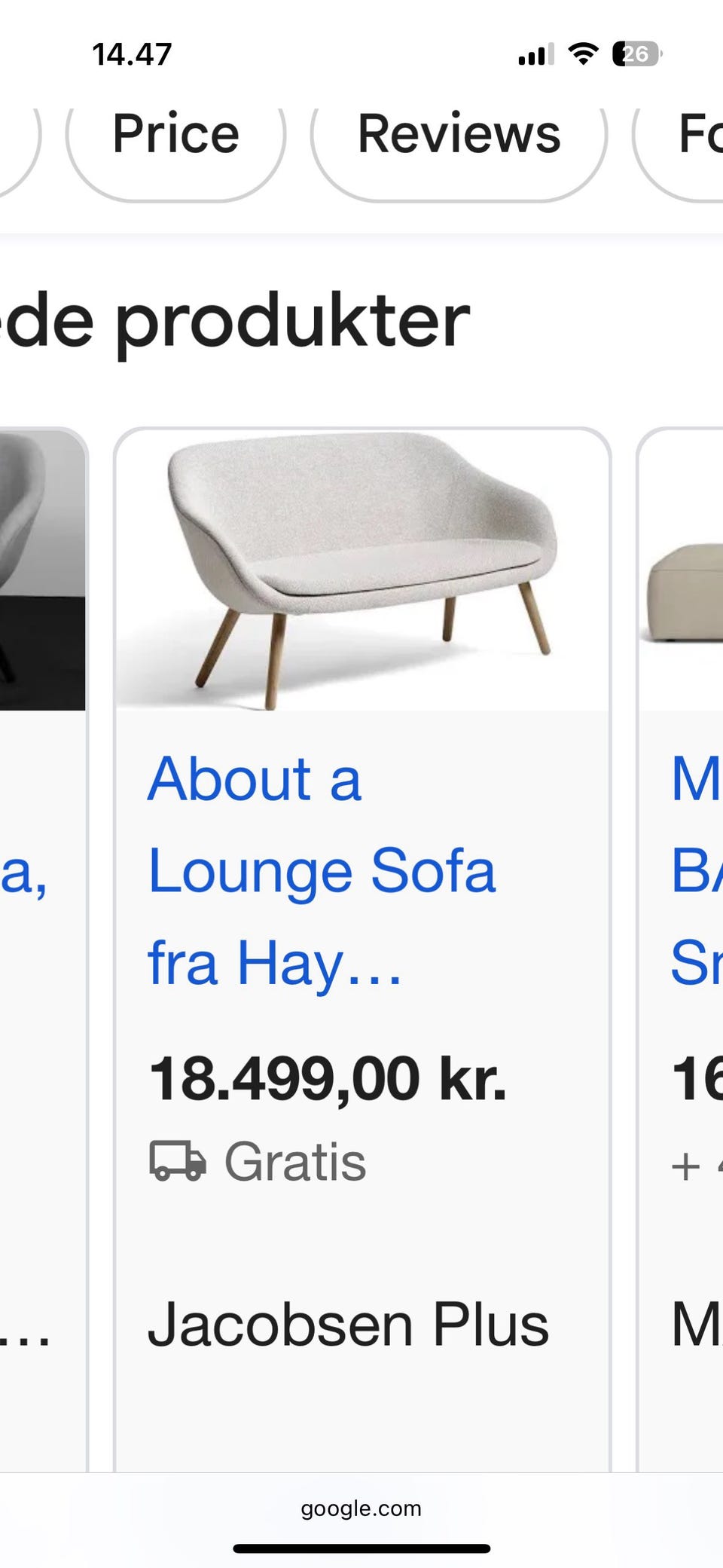Image resolution: width=723 pixels, height=1568 pixels.
Task: Tap the 14.47 clock in the status bar
Action: 132,54
